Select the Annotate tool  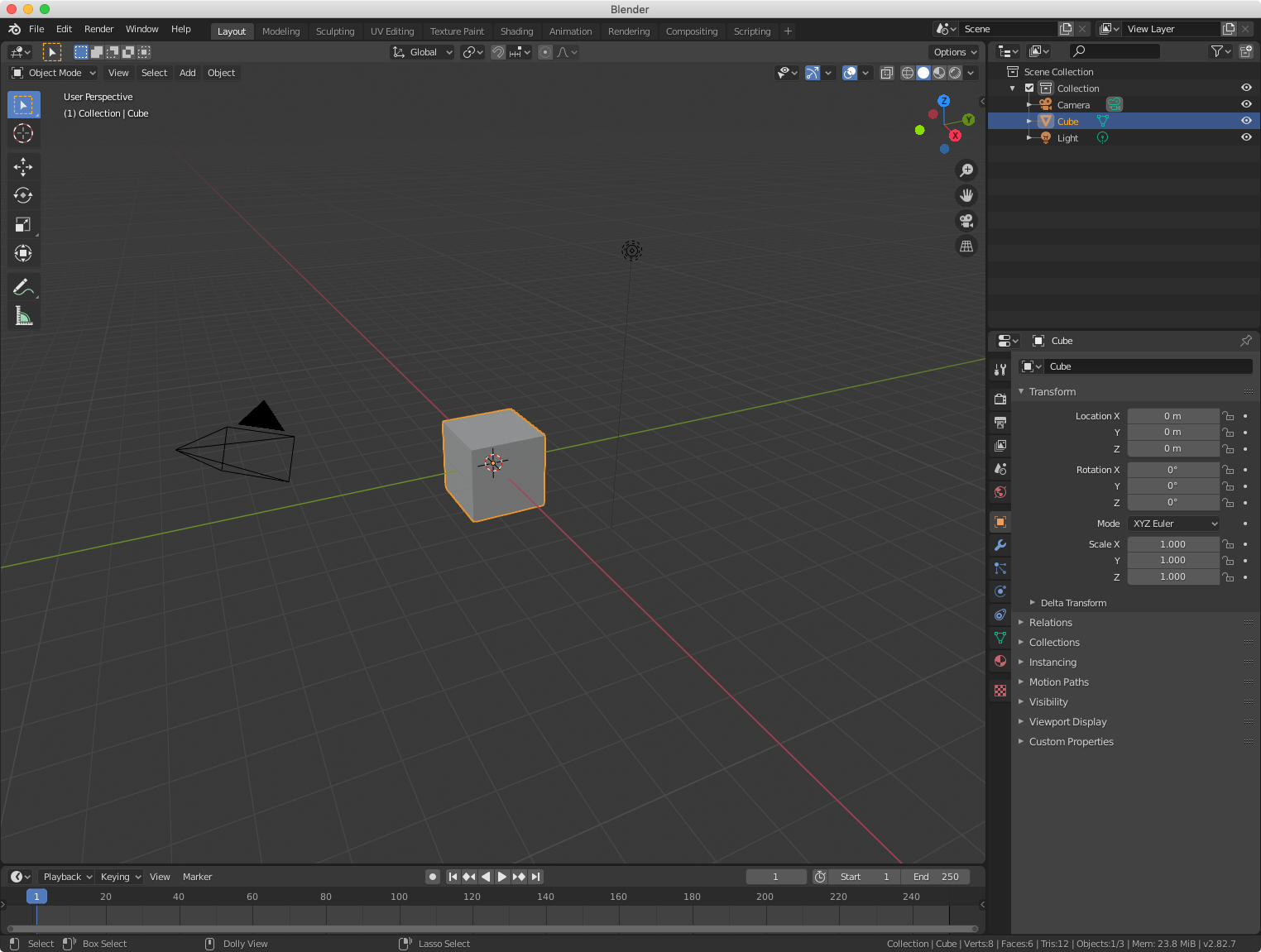[23, 287]
